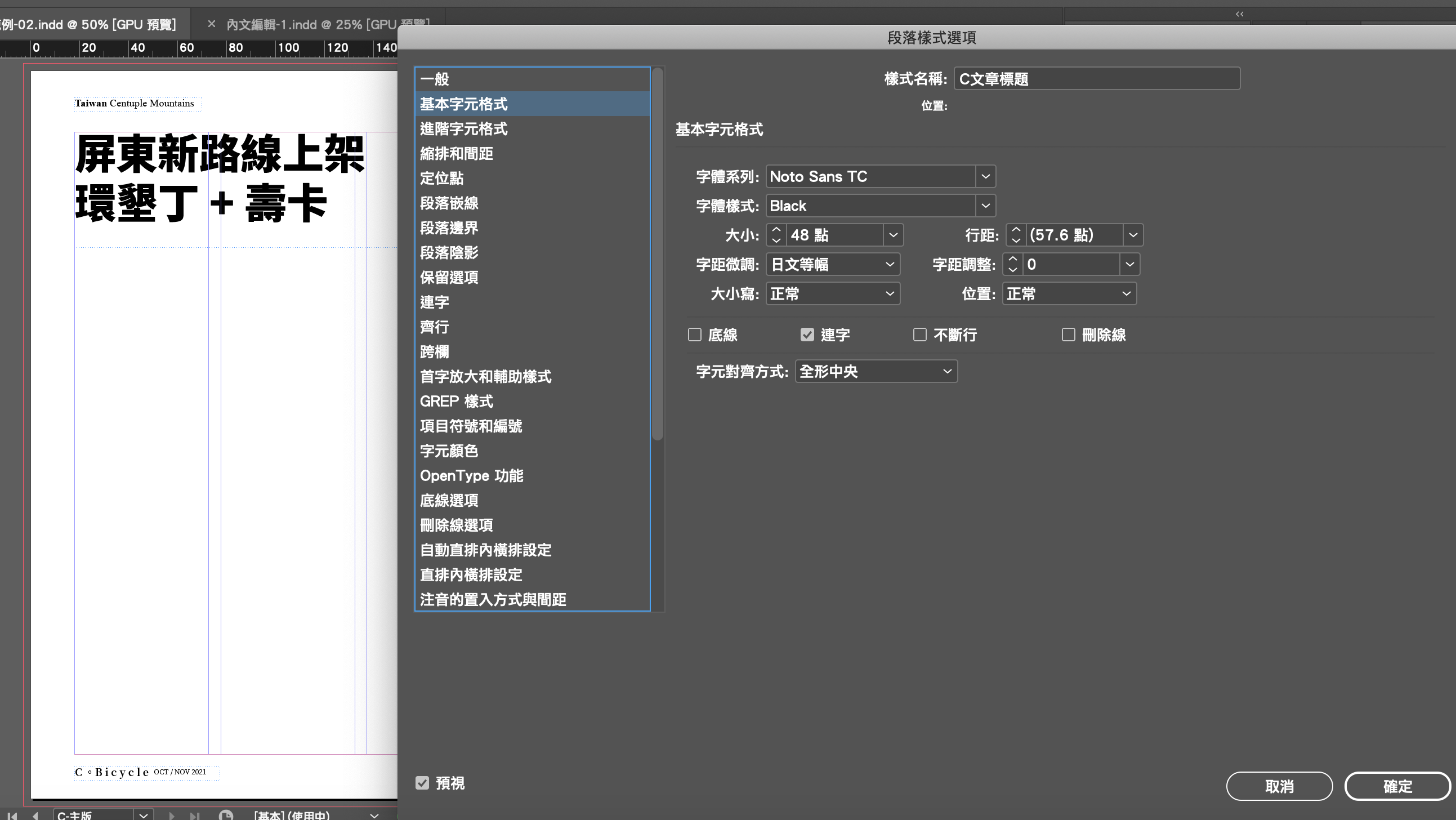Jump to last page arrow

click(194, 815)
